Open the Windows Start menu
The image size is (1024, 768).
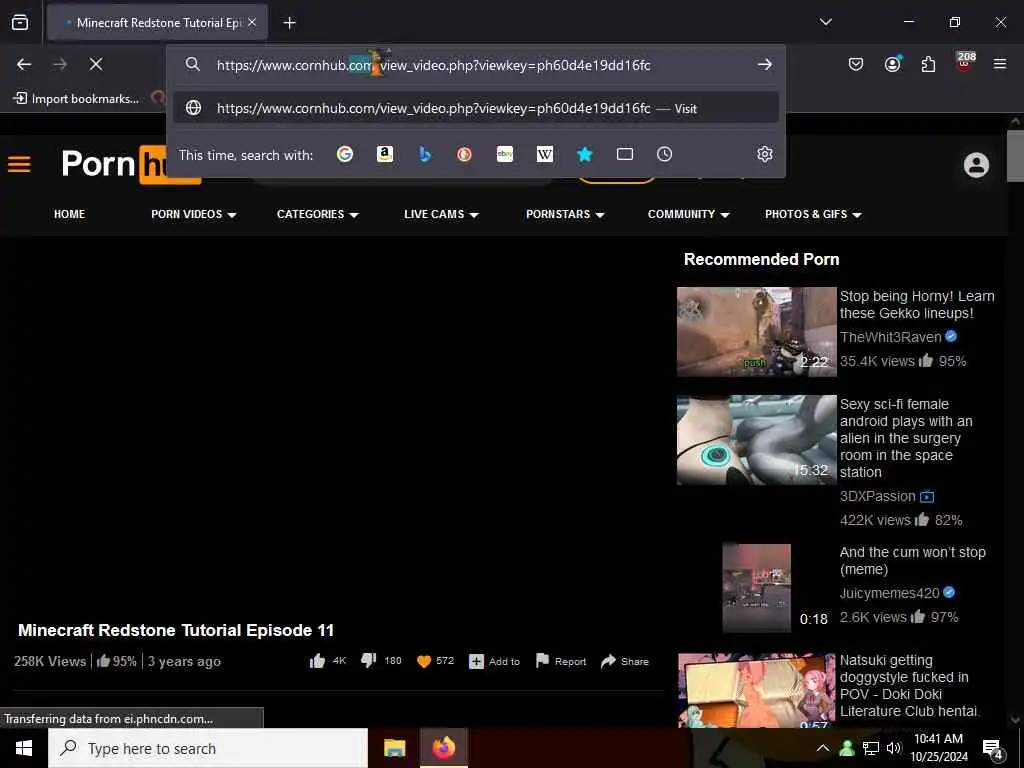click(x=24, y=748)
